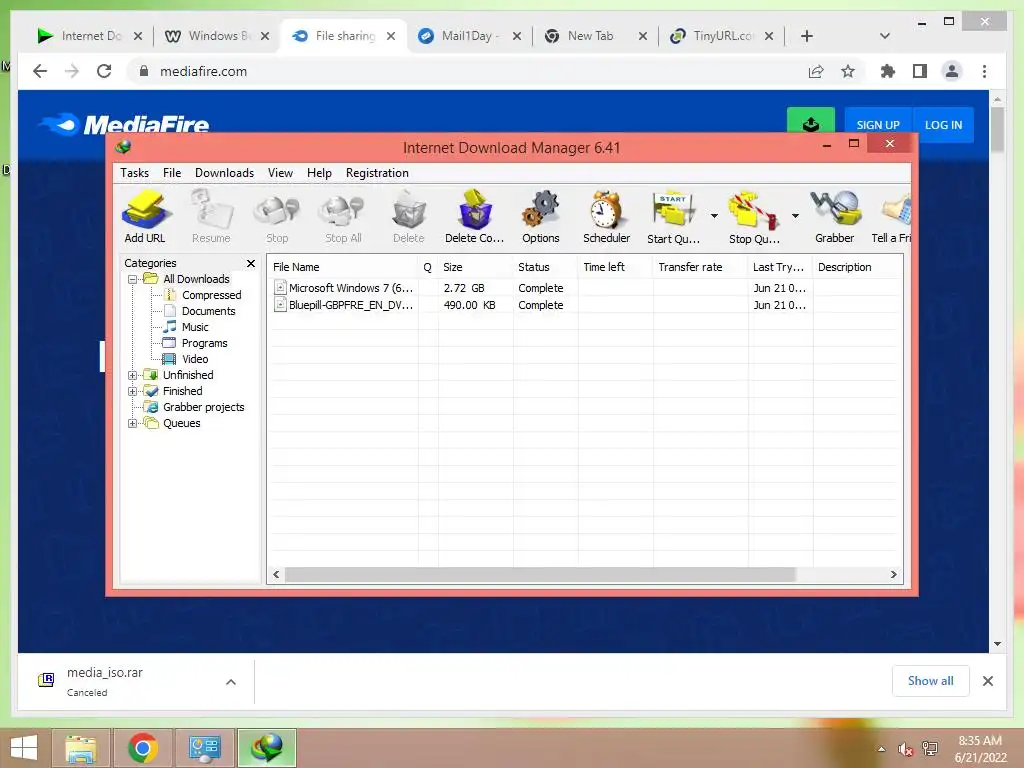The width and height of the screenshot is (1024, 768).
Task: Sort by File Name column header
Action: click(x=343, y=267)
